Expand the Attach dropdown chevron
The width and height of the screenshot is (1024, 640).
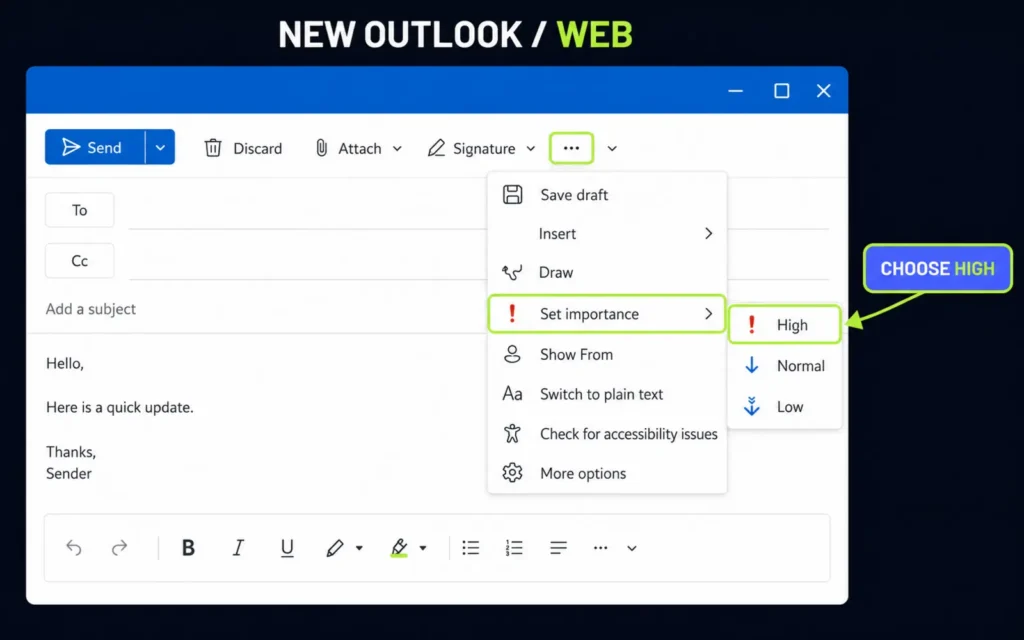pos(397,148)
